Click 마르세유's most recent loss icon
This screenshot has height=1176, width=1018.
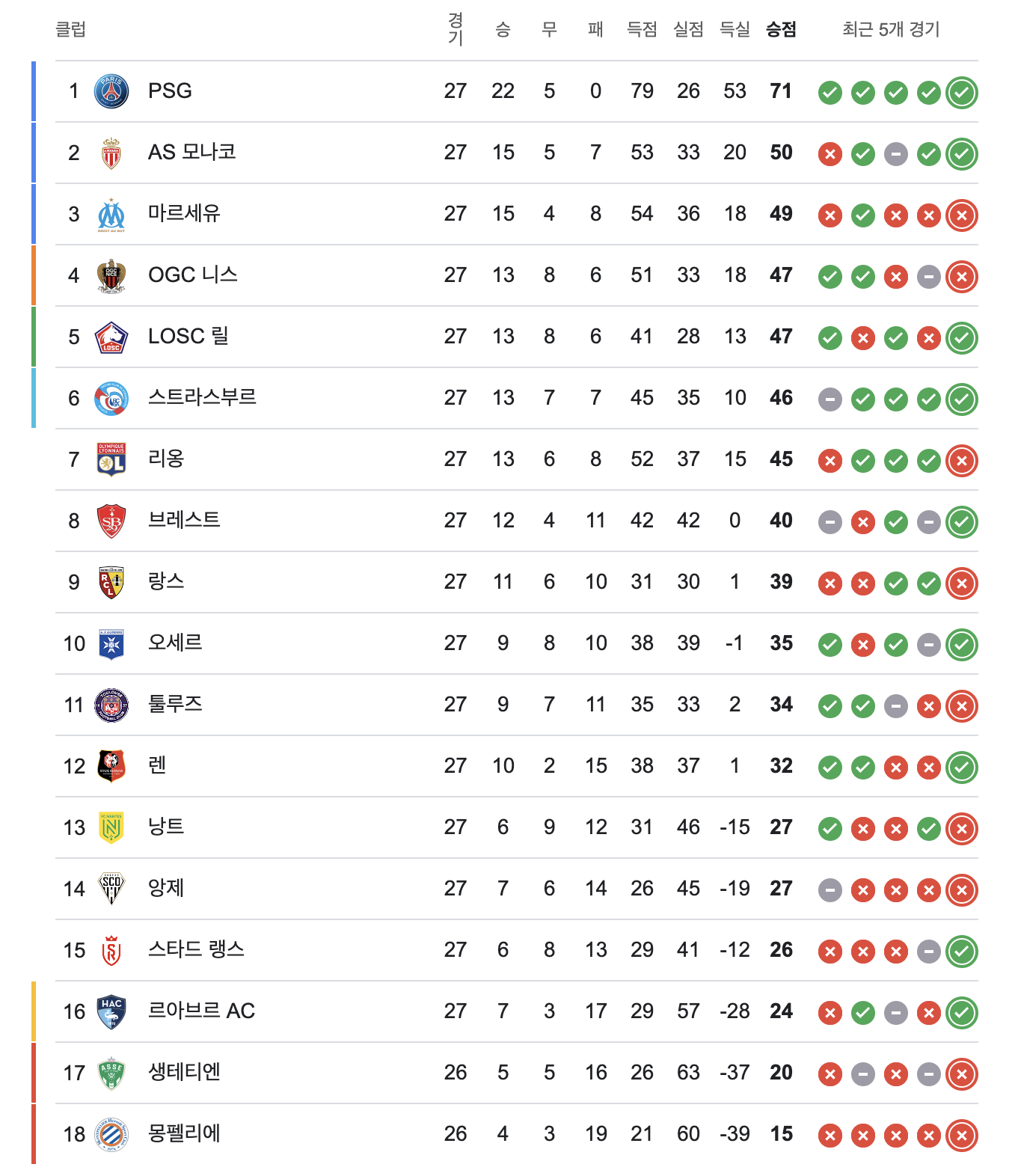pyautogui.click(x=962, y=215)
